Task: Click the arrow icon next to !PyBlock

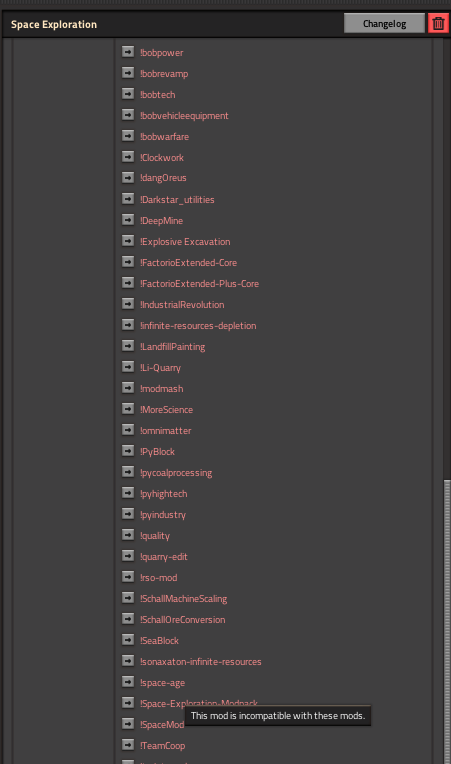Action: click(x=128, y=451)
